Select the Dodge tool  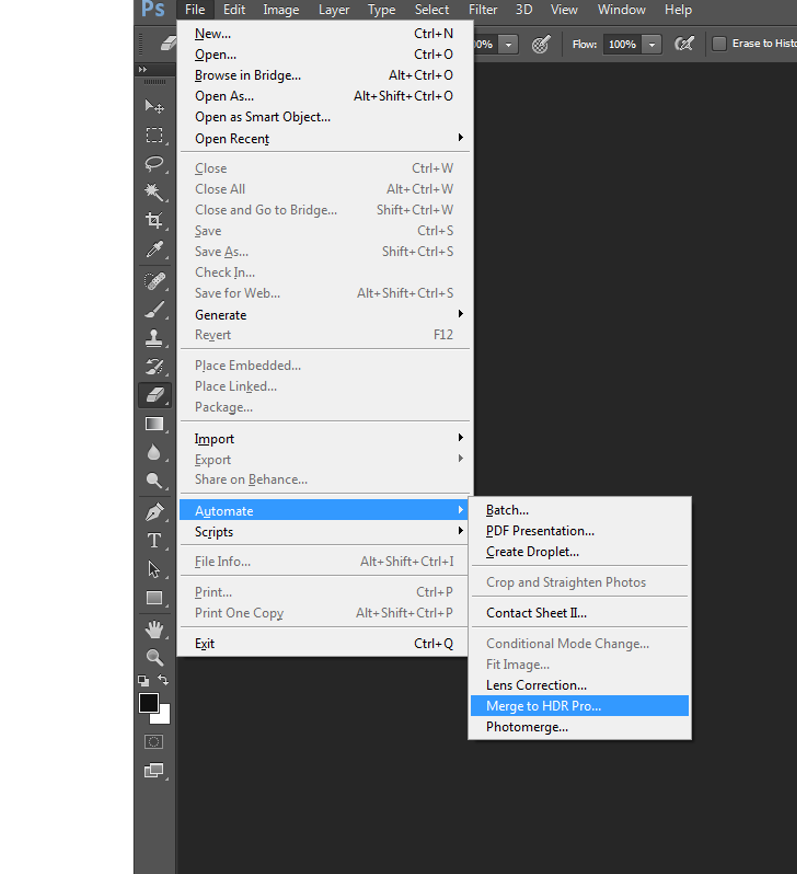[154, 480]
